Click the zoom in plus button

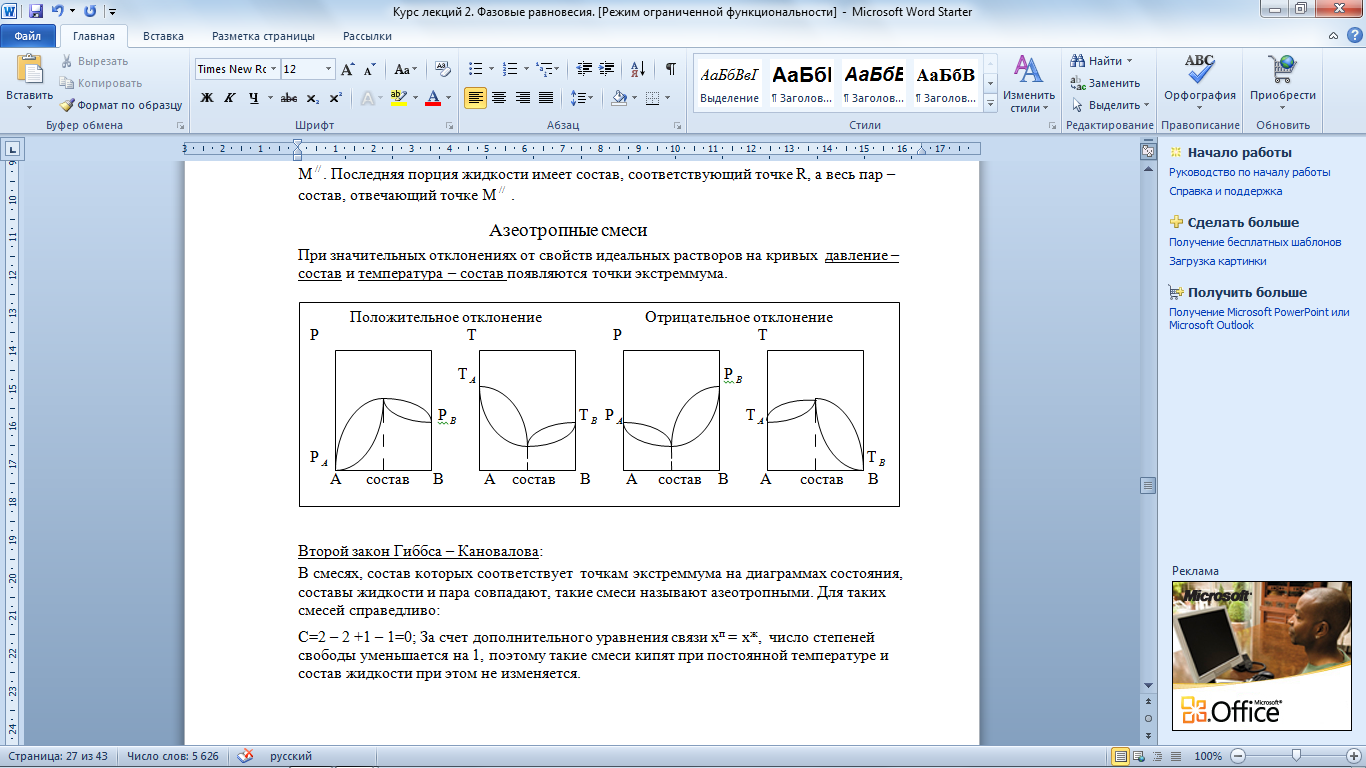1352,756
